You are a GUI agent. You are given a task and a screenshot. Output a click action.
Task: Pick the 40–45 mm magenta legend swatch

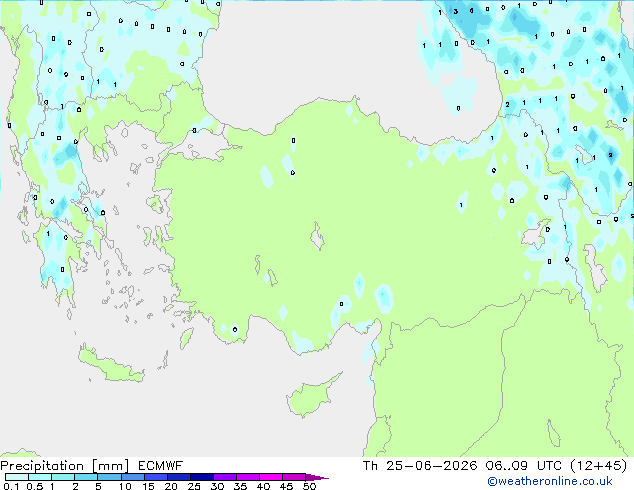coord(271,477)
